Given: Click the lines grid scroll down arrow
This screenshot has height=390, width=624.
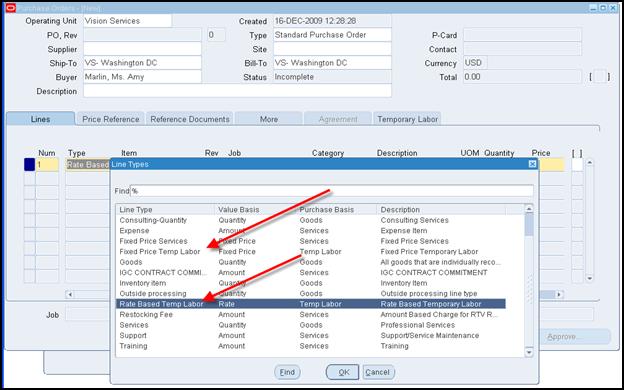Looking at the screenshot, I should [x=590, y=279].
